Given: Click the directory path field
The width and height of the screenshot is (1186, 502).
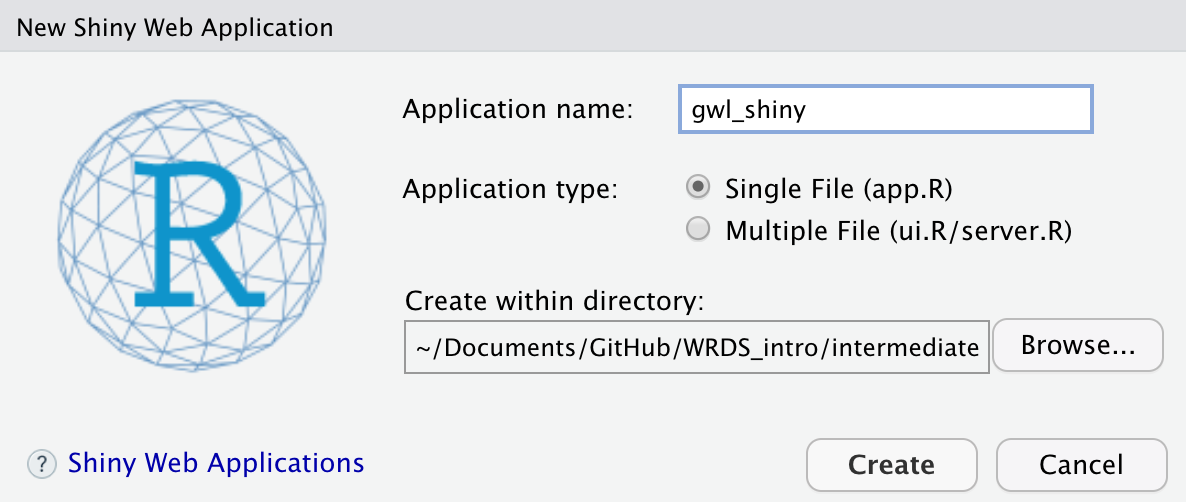Looking at the screenshot, I should click(696, 347).
